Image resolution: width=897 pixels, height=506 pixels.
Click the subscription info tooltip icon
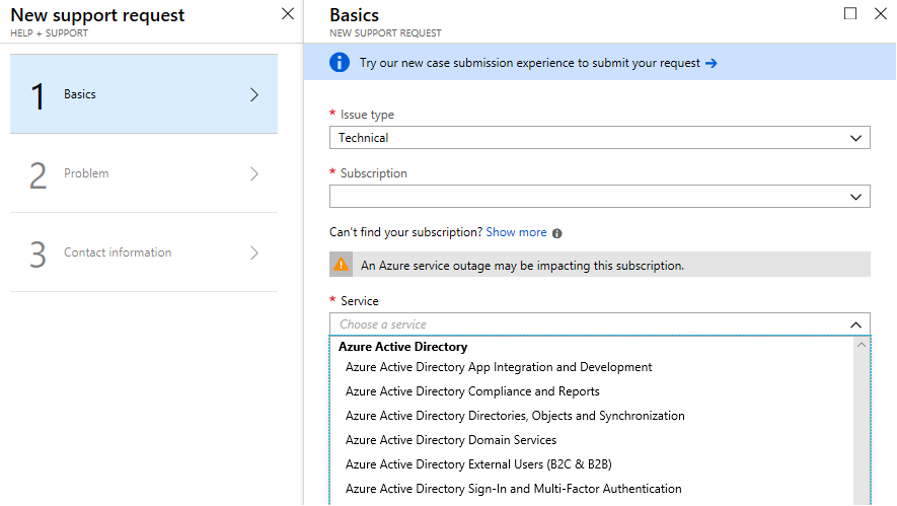pyautogui.click(x=557, y=233)
